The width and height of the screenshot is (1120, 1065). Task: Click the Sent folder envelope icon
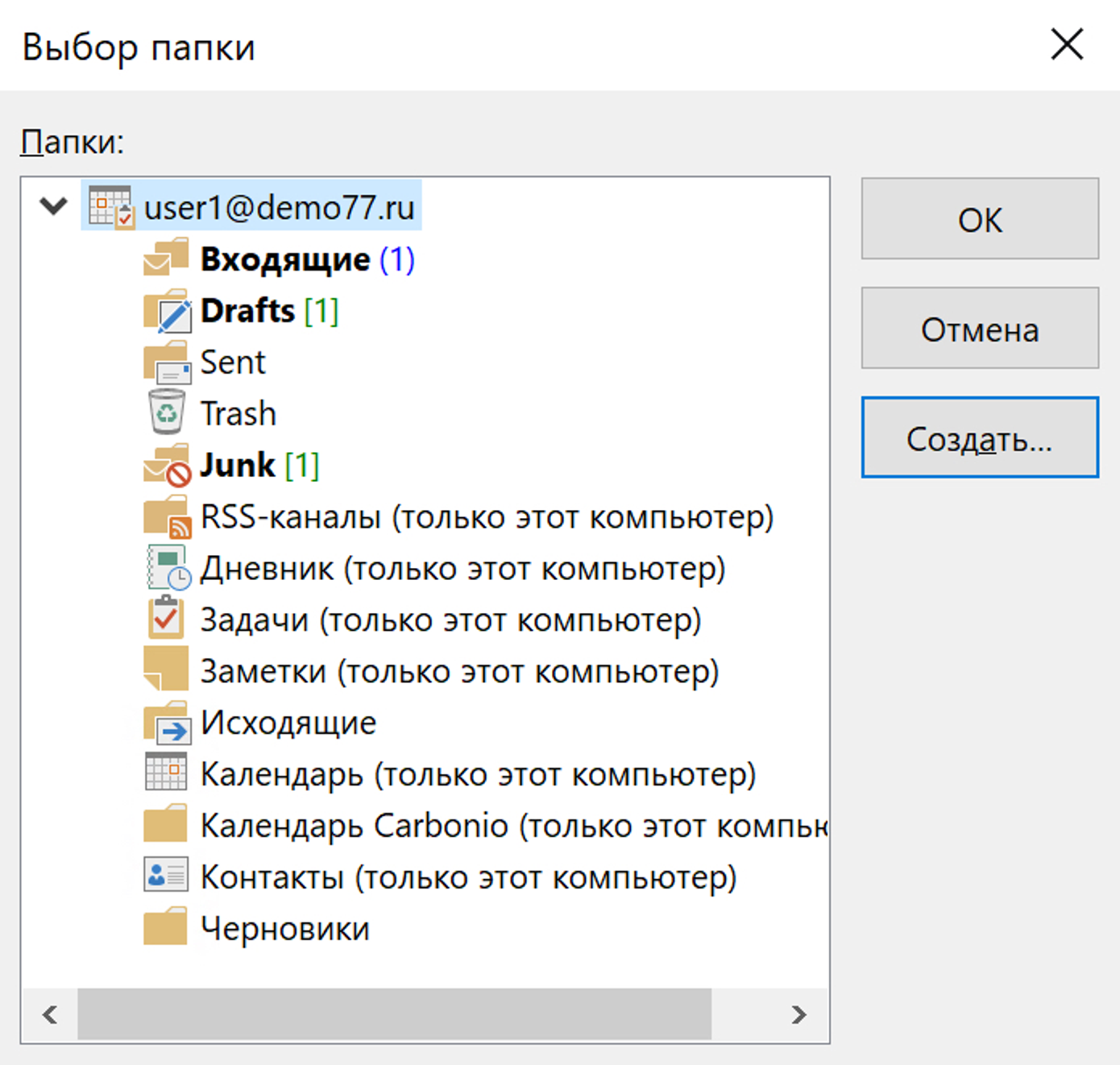[x=168, y=363]
